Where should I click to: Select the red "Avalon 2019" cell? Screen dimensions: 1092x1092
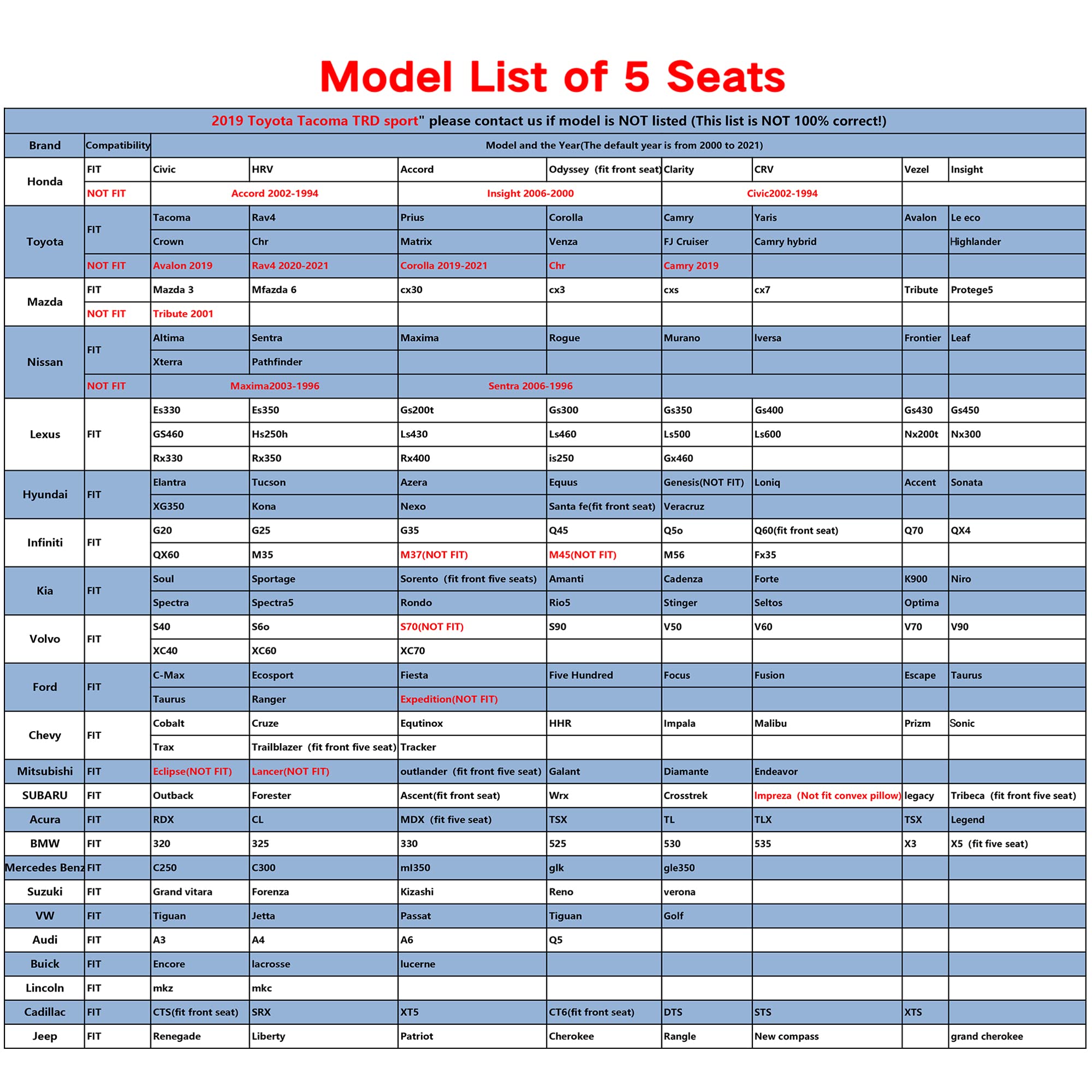182,266
